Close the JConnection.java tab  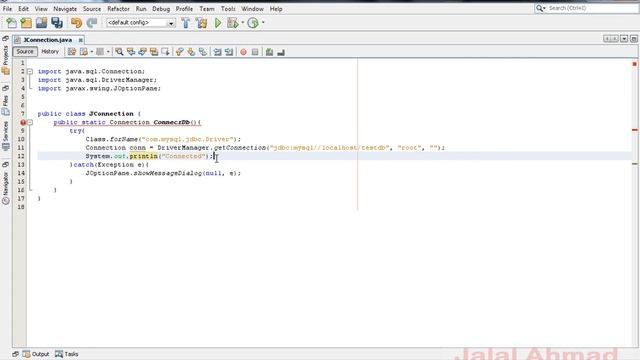(x=80, y=40)
